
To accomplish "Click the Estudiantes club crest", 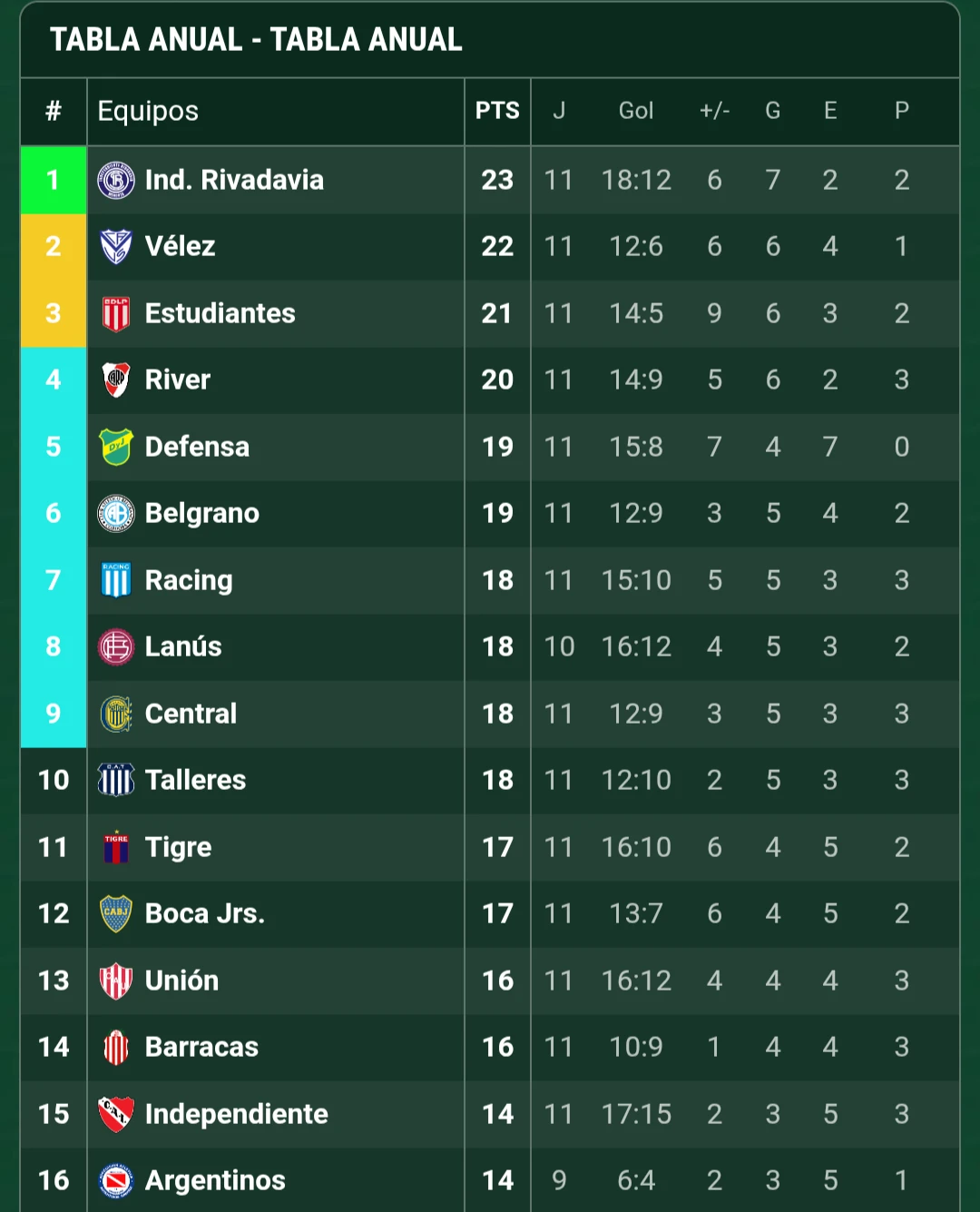I will pos(114,313).
